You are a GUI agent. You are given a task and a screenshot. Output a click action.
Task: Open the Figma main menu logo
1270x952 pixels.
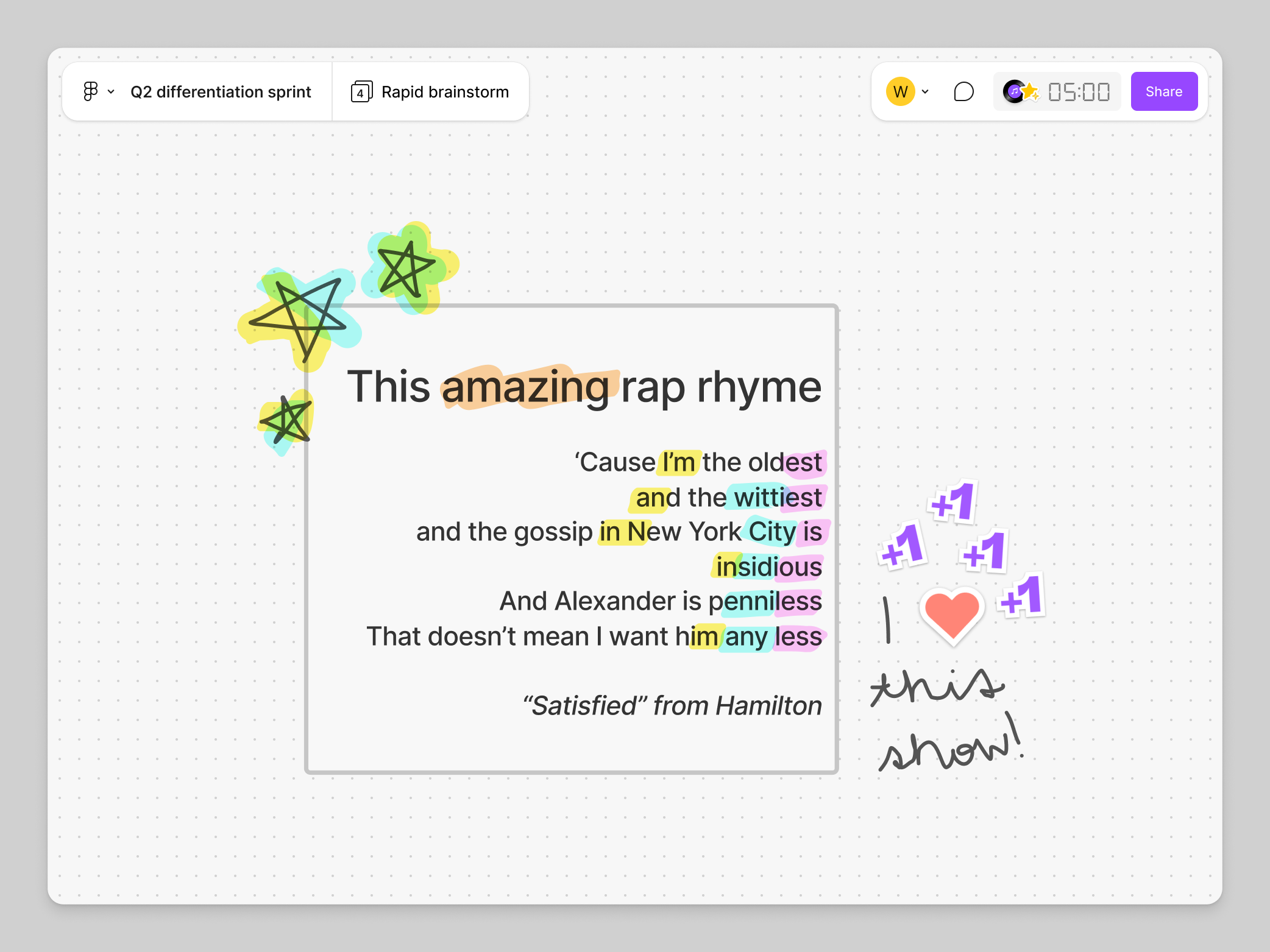[x=90, y=91]
